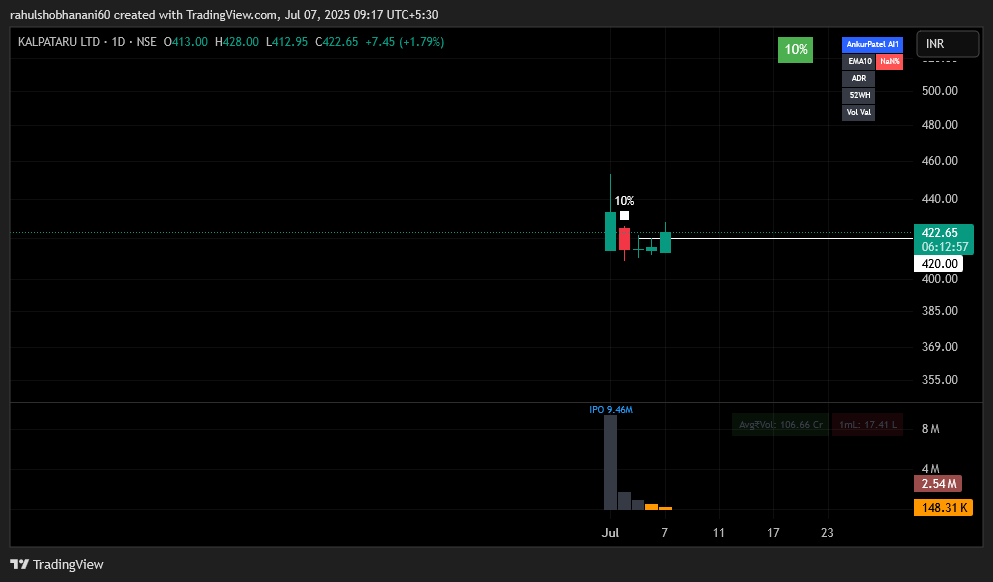
Task: Click the 8 M volume axis label
Action: (x=930, y=429)
